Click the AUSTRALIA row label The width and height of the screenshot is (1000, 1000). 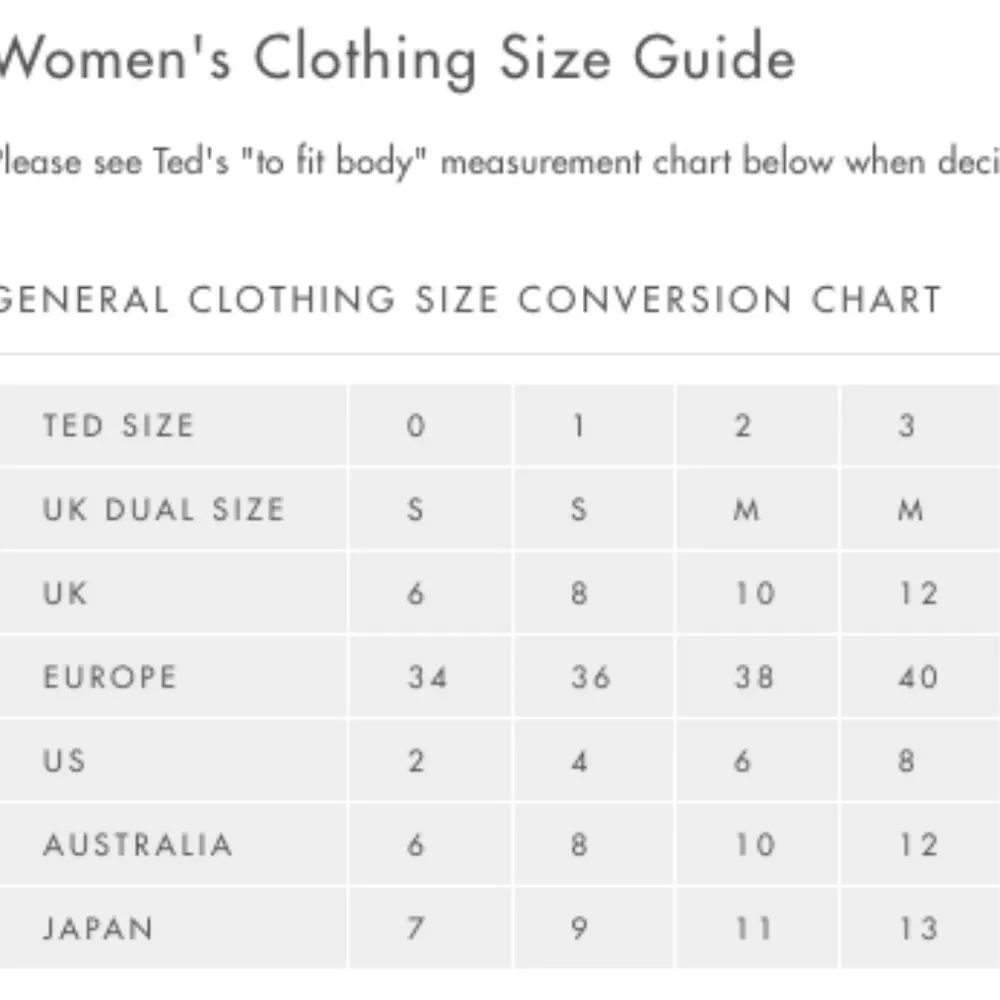pos(137,845)
